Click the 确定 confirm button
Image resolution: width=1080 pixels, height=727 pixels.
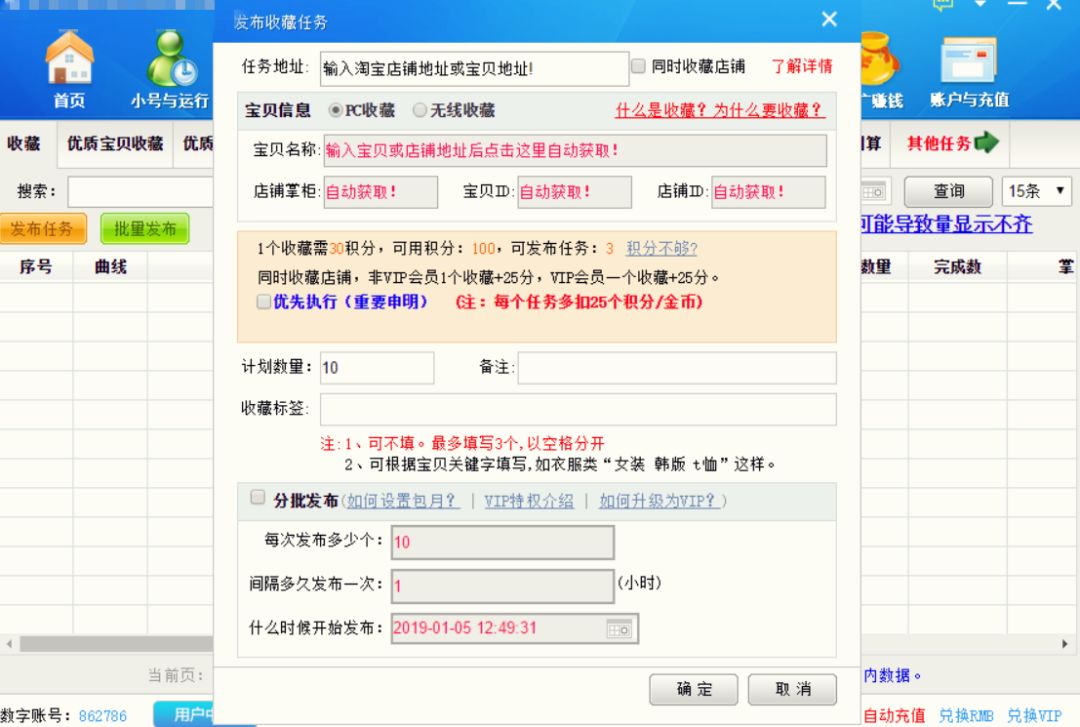(x=693, y=689)
